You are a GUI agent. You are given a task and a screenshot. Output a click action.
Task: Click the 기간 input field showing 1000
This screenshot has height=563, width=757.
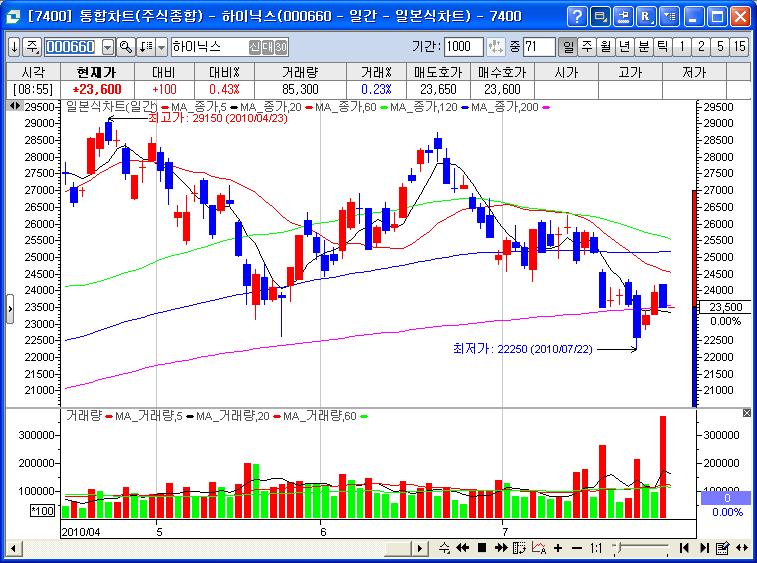pyautogui.click(x=463, y=47)
